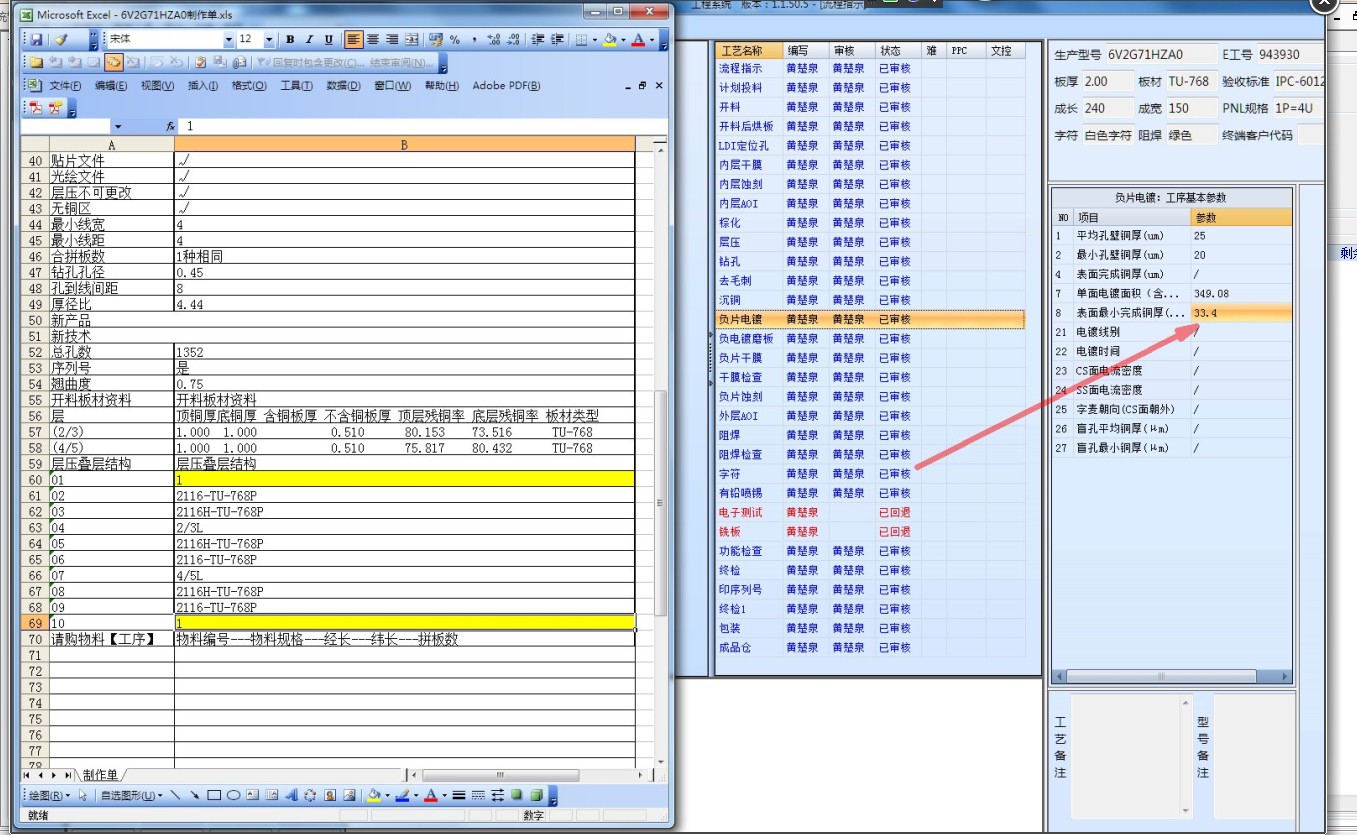Image resolution: width=1357 pixels, height=835 pixels.
Task: Toggle Align Left in Excel toolbar
Action: pos(353,39)
